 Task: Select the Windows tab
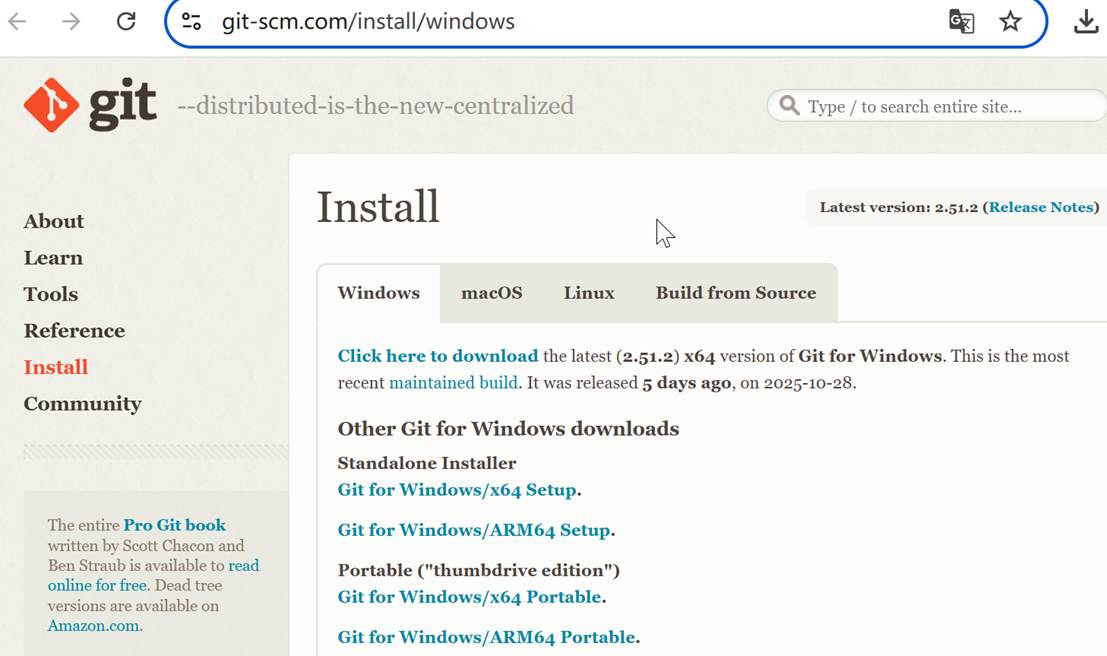(378, 293)
